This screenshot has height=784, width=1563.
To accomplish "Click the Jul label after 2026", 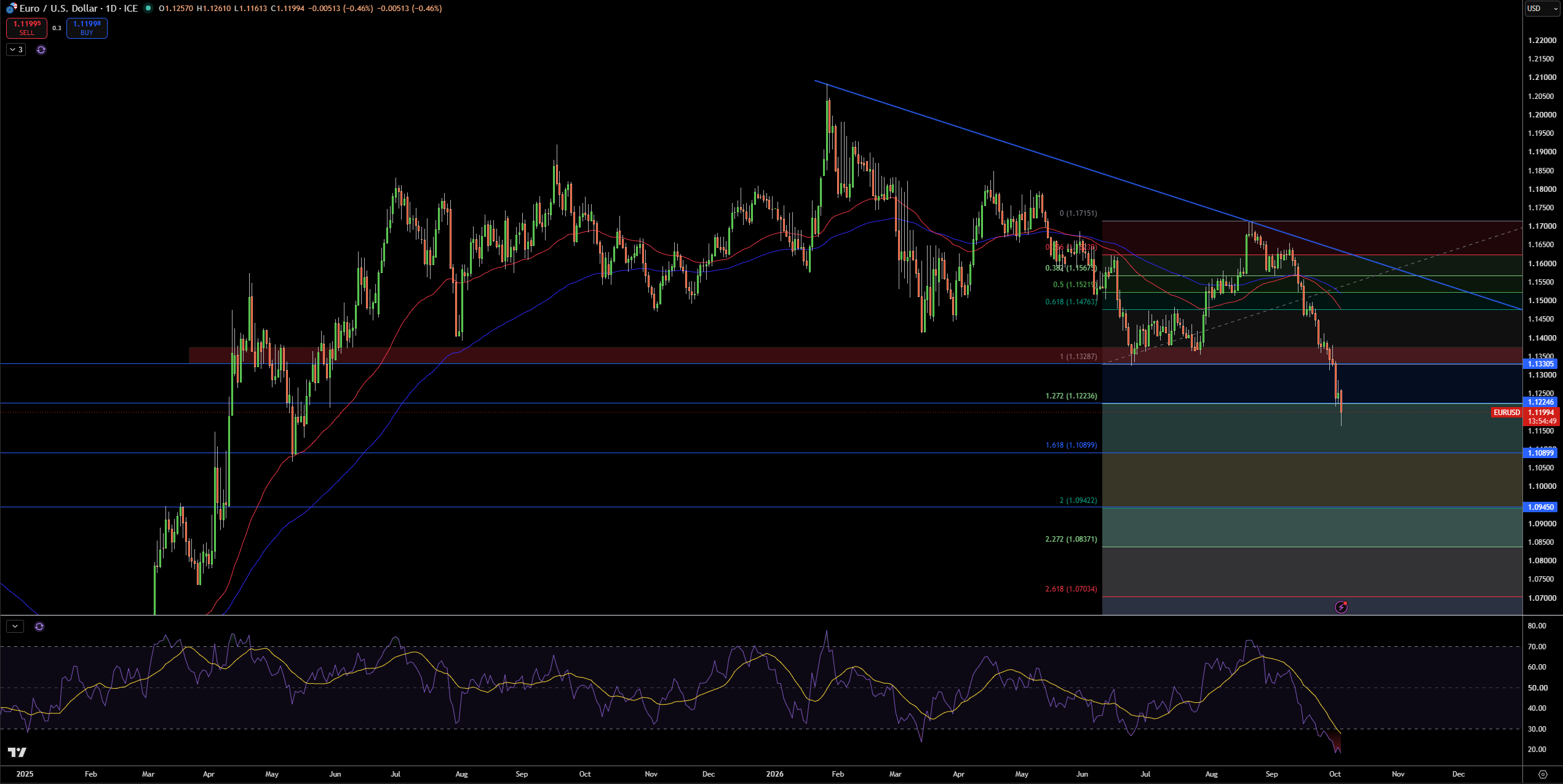I will click(1145, 774).
